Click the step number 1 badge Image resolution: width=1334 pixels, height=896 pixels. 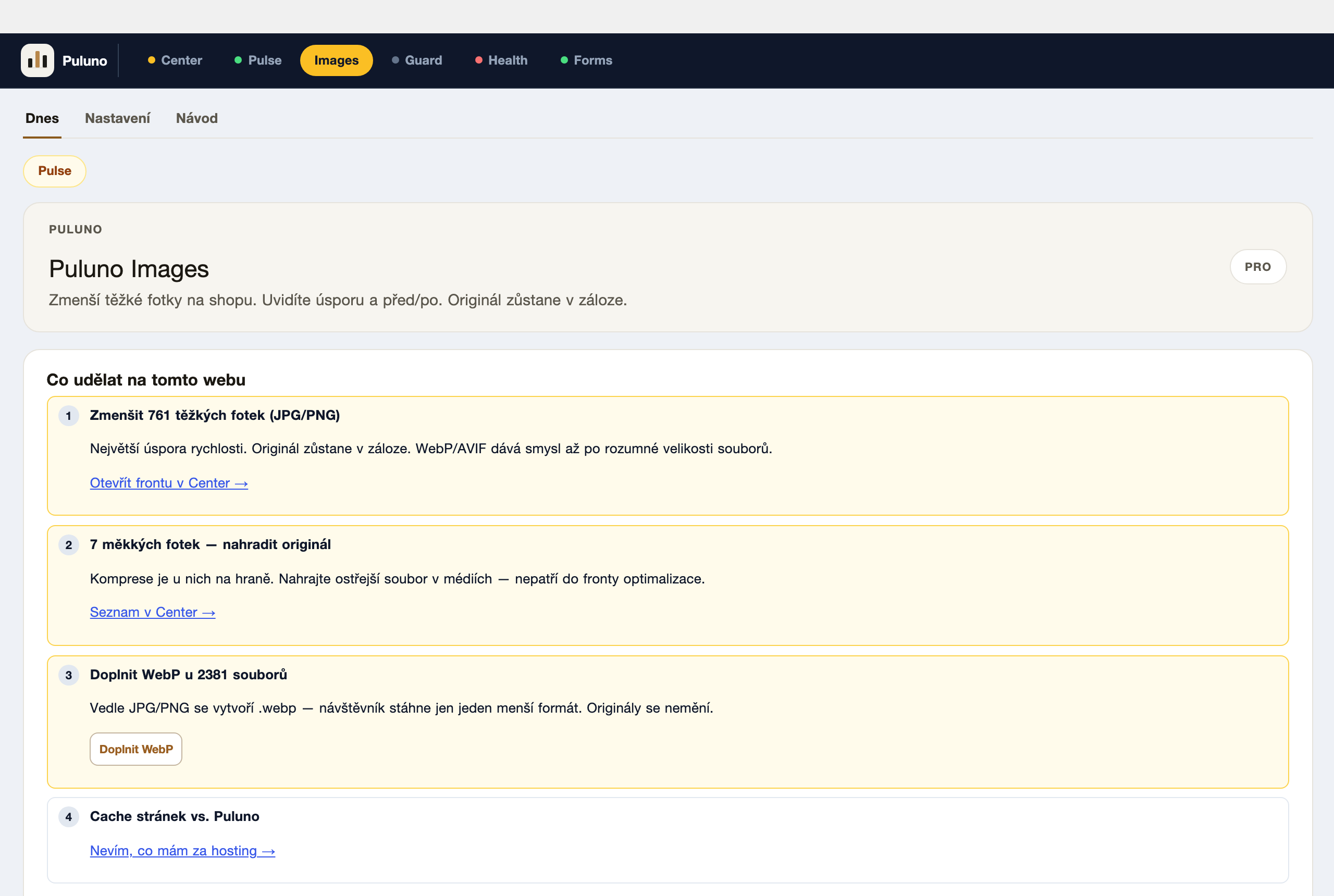point(69,415)
